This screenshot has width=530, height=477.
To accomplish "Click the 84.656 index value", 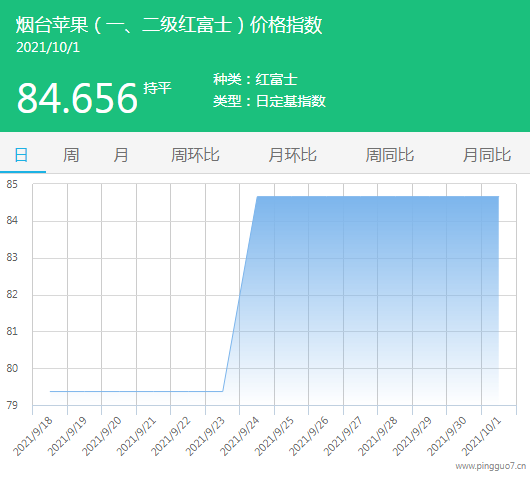I will coord(77,98).
